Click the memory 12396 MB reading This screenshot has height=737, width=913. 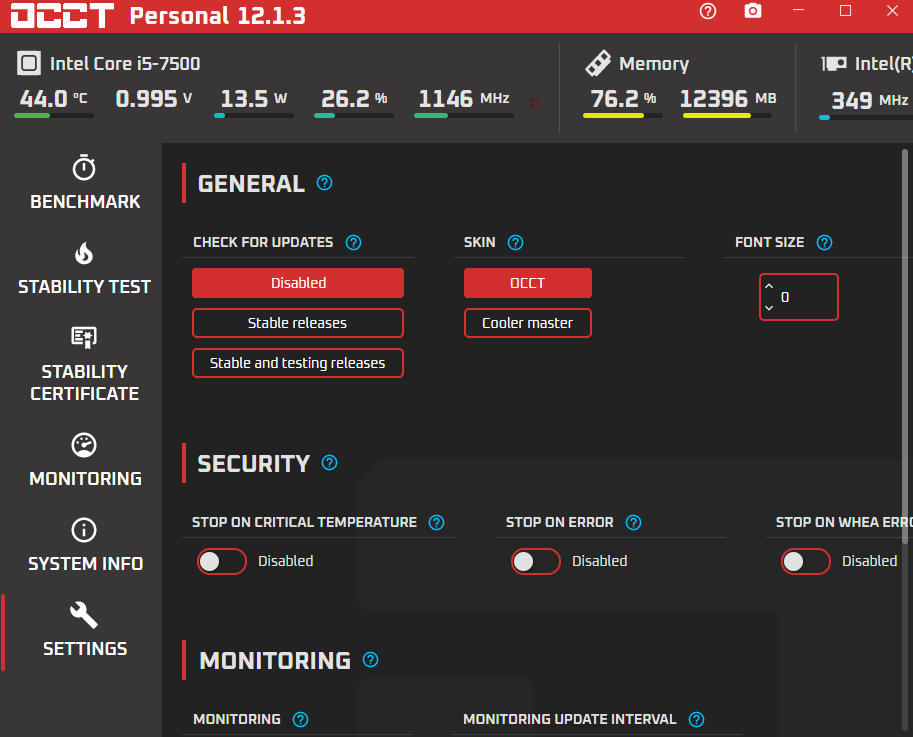click(728, 99)
